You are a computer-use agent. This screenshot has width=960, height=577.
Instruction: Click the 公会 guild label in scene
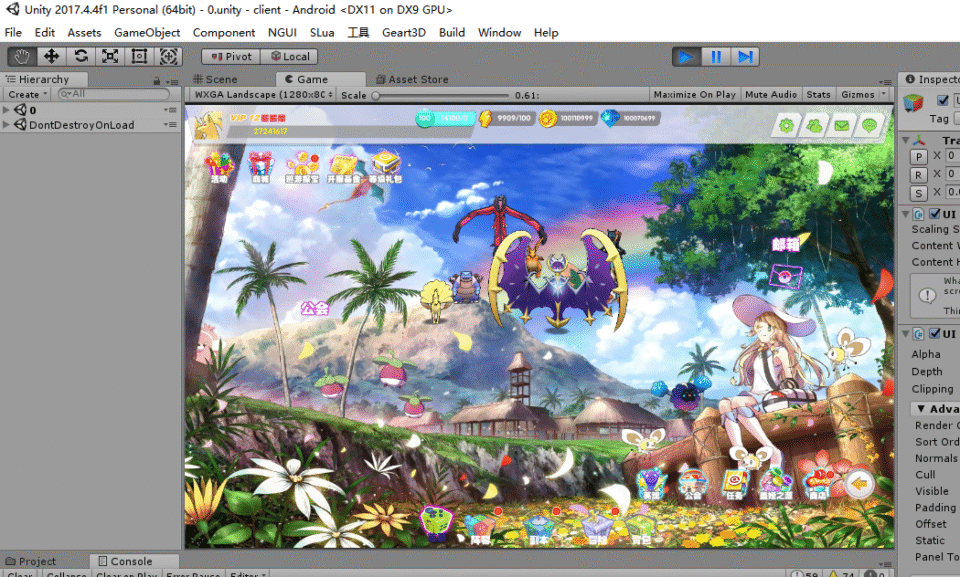point(315,308)
